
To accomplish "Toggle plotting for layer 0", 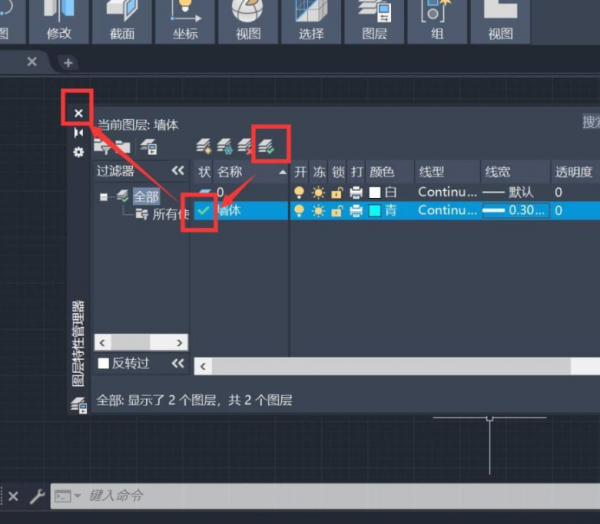I will (x=356, y=192).
